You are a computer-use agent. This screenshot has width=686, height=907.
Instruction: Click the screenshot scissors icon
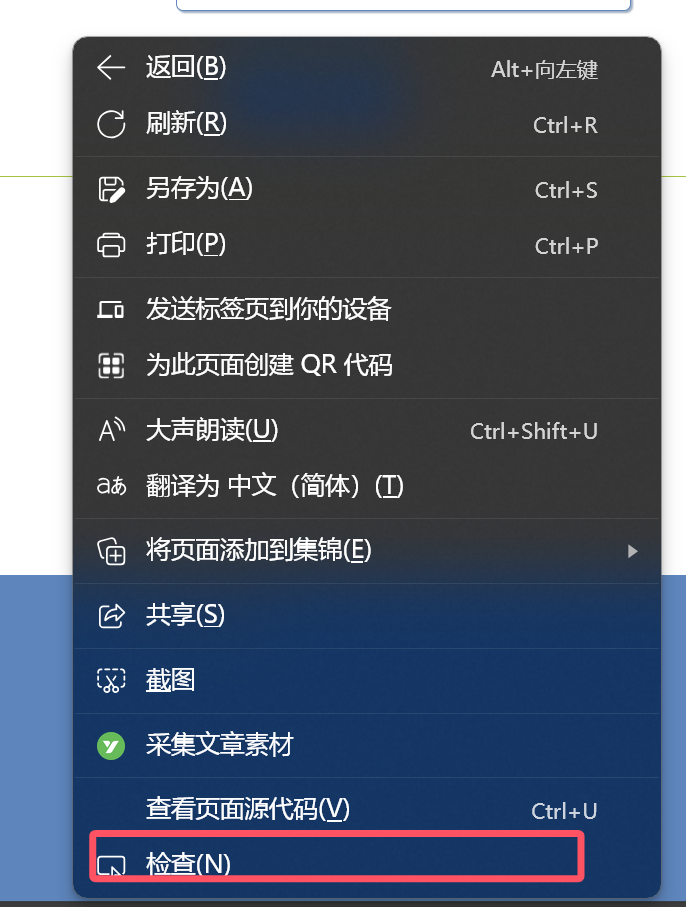tap(111, 680)
